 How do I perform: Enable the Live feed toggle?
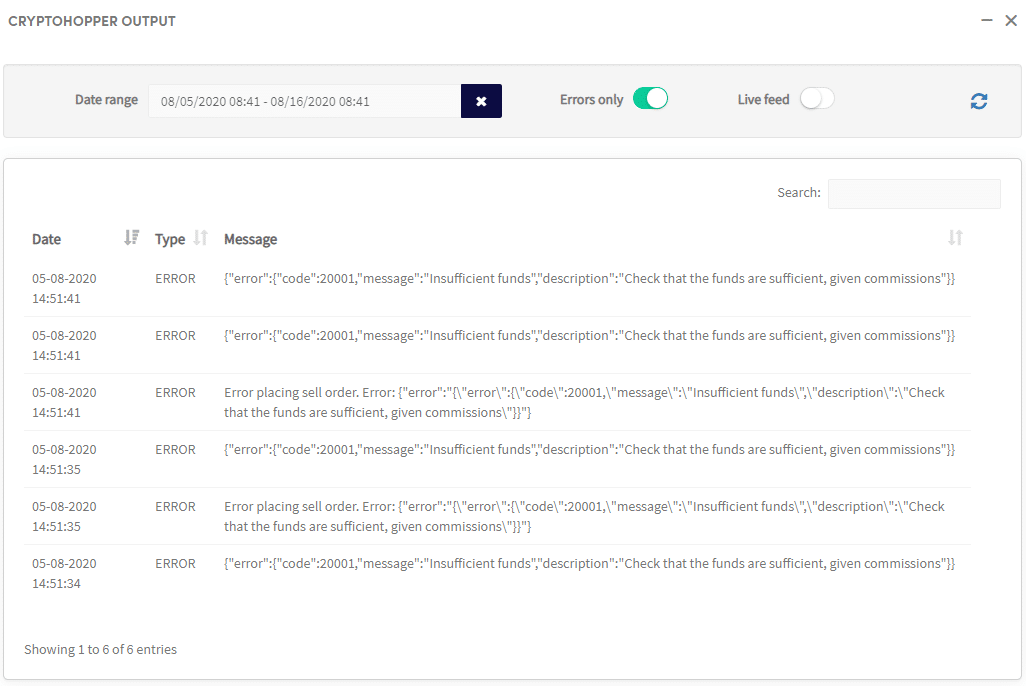pos(817,99)
